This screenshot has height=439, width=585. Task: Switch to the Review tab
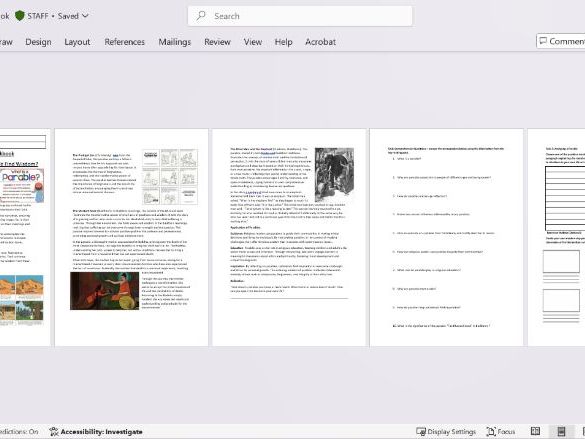point(218,42)
